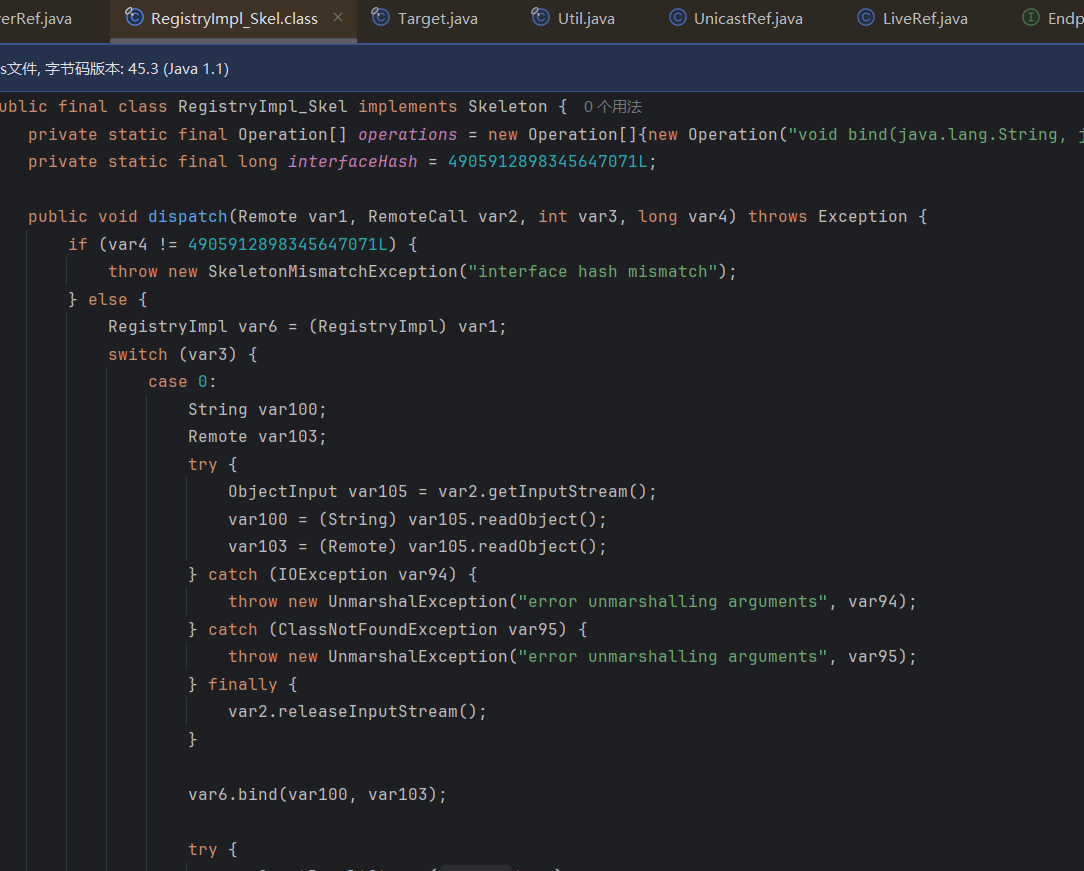
Task: Click the Skeleton interface name in the class declaration
Action: (507, 107)
